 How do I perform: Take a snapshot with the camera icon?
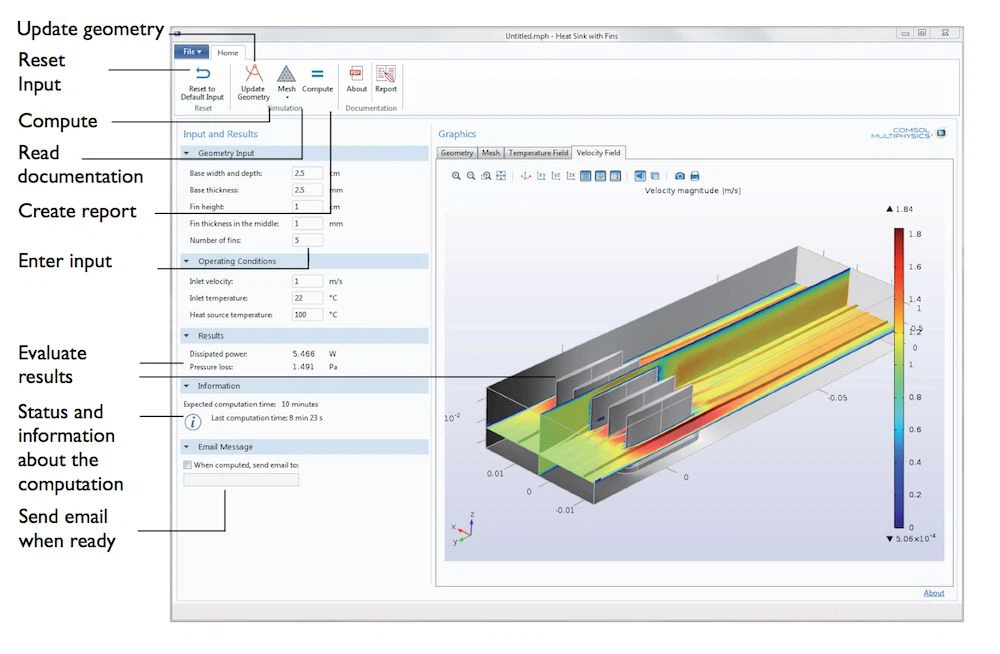[679, 176]
